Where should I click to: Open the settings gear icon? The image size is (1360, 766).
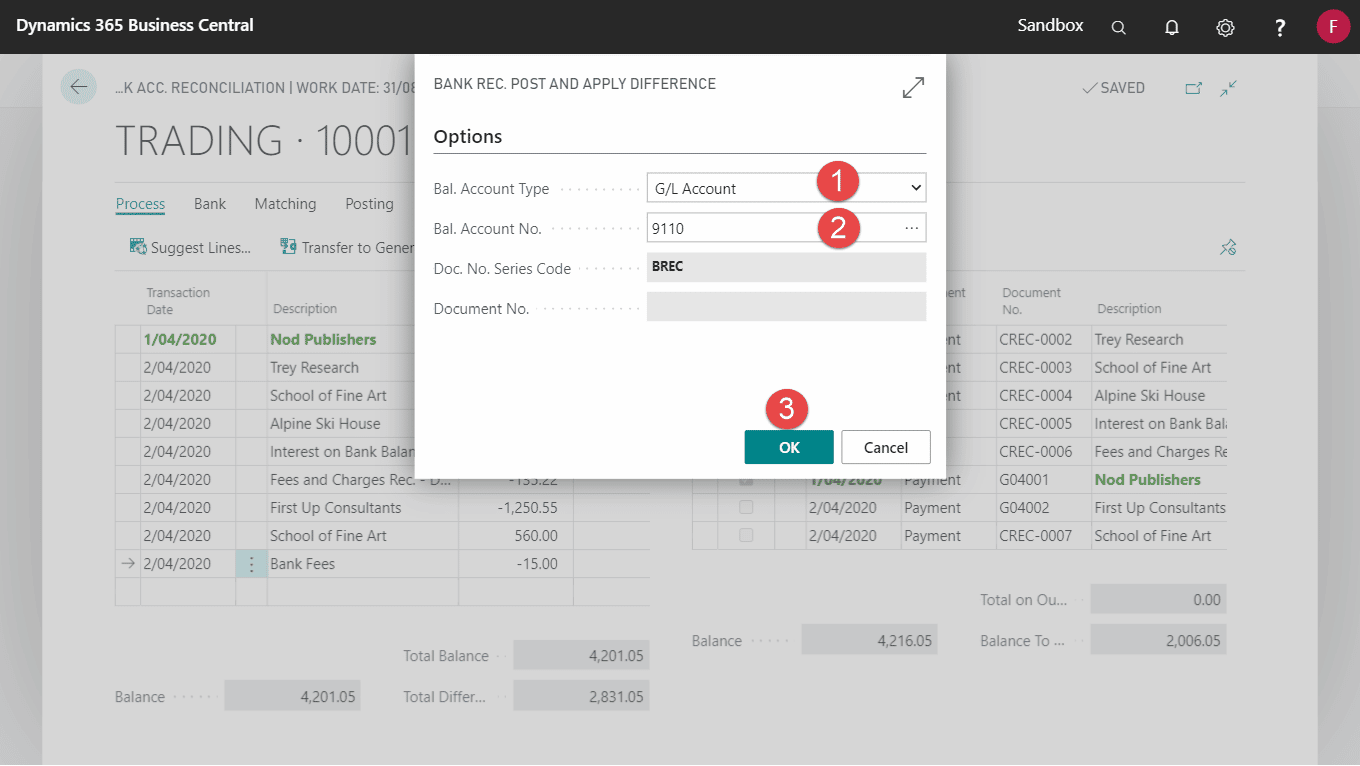pos(1225,27)
